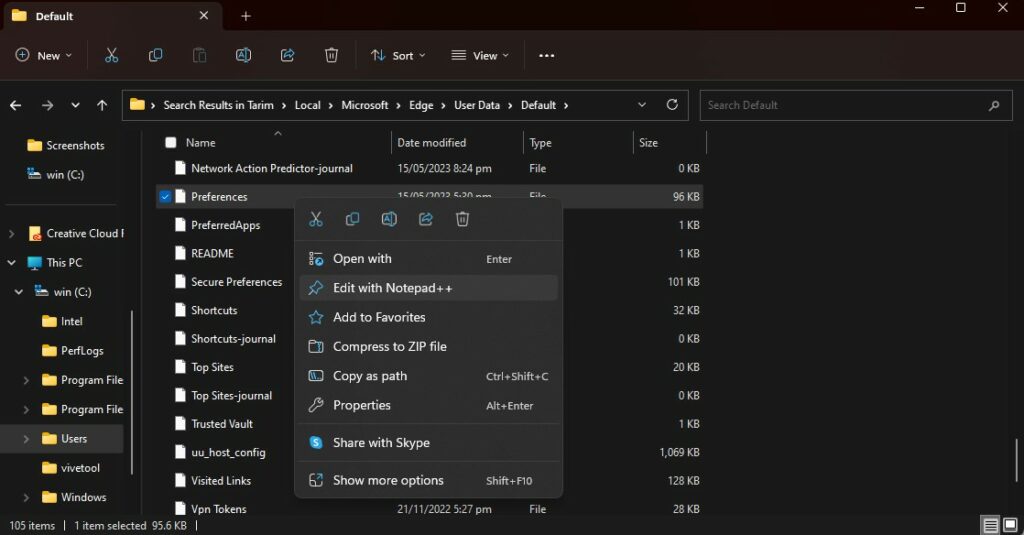This screenshot has width=1024, height=535.
Task: Click the Copy icon in the context menu
Action: [x=352, y=219]
